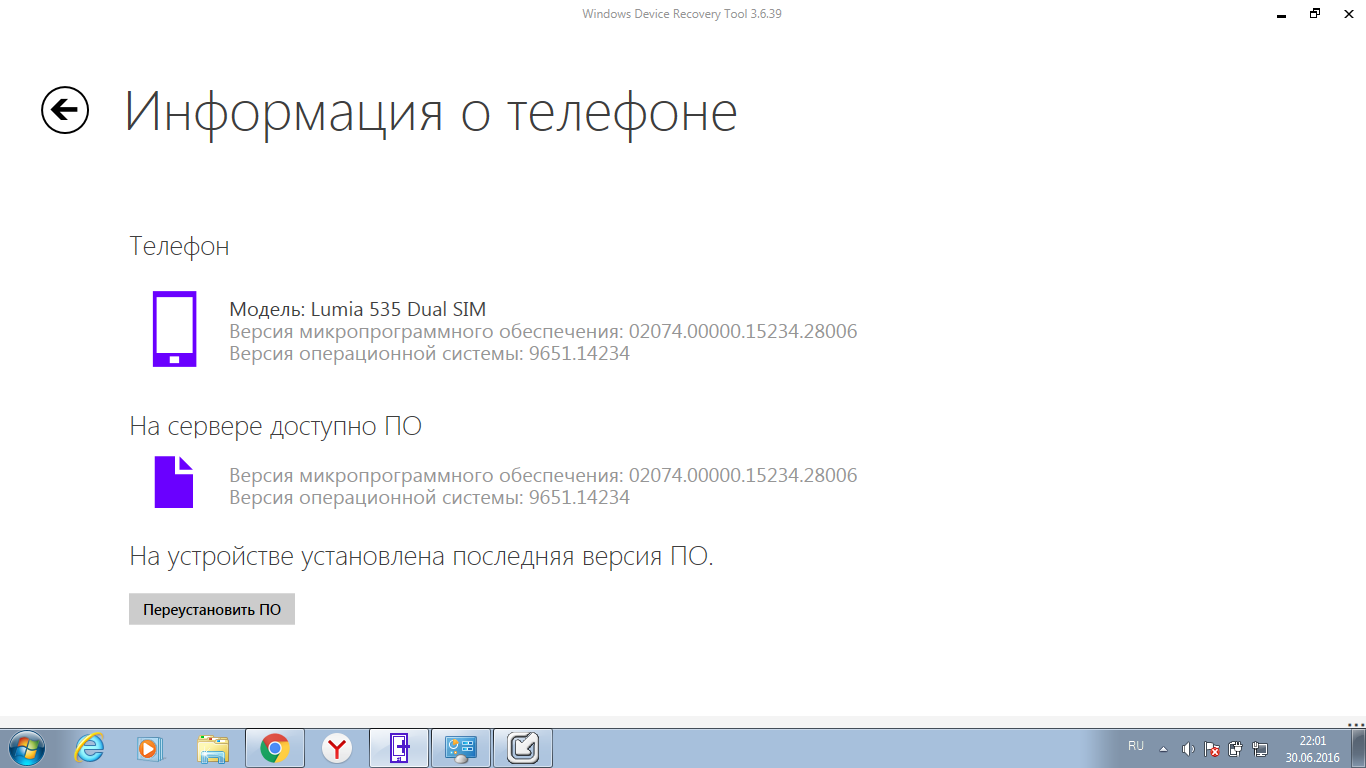Open the volume control in the tray
Viewport: 1366px width, 768px height.
[x=1188, y=748]
